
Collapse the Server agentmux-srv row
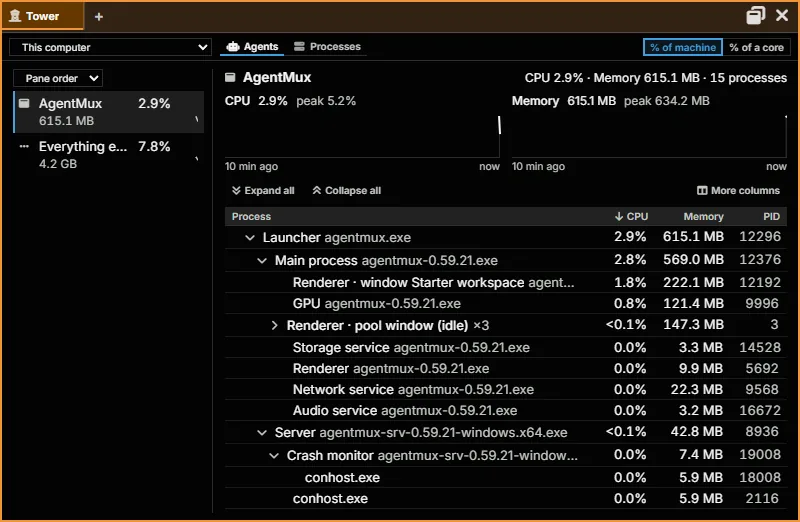point(262,433)
